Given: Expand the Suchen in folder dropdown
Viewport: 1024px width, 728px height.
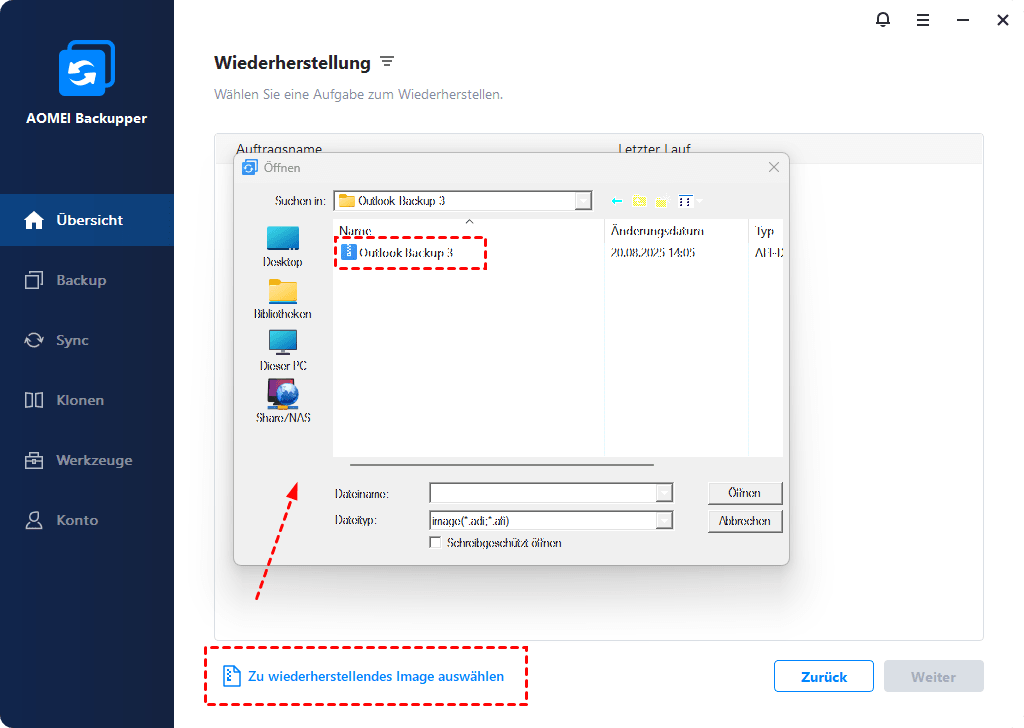Looking at the screenshot, I should pos(583,201).
